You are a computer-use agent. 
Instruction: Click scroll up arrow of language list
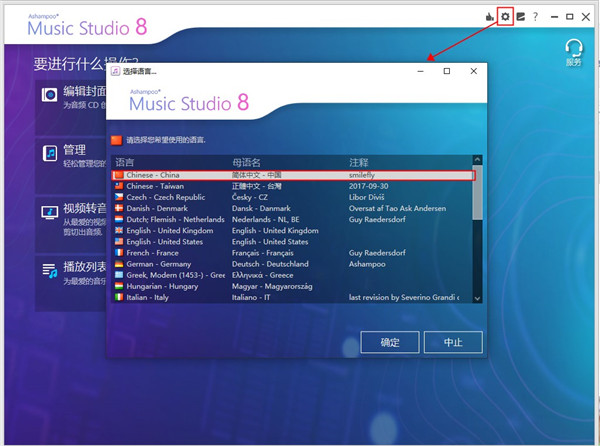pyautogui.click(x=477, y=159)
